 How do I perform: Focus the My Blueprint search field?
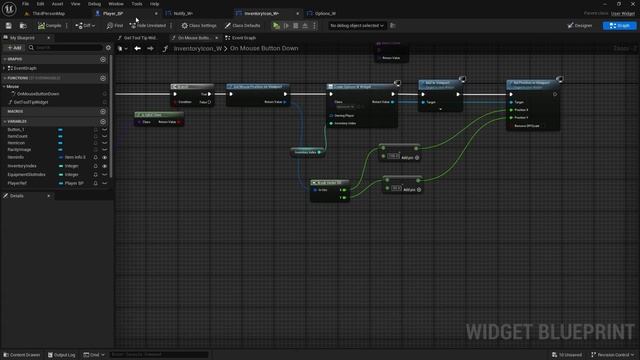(x=65, y=48)
